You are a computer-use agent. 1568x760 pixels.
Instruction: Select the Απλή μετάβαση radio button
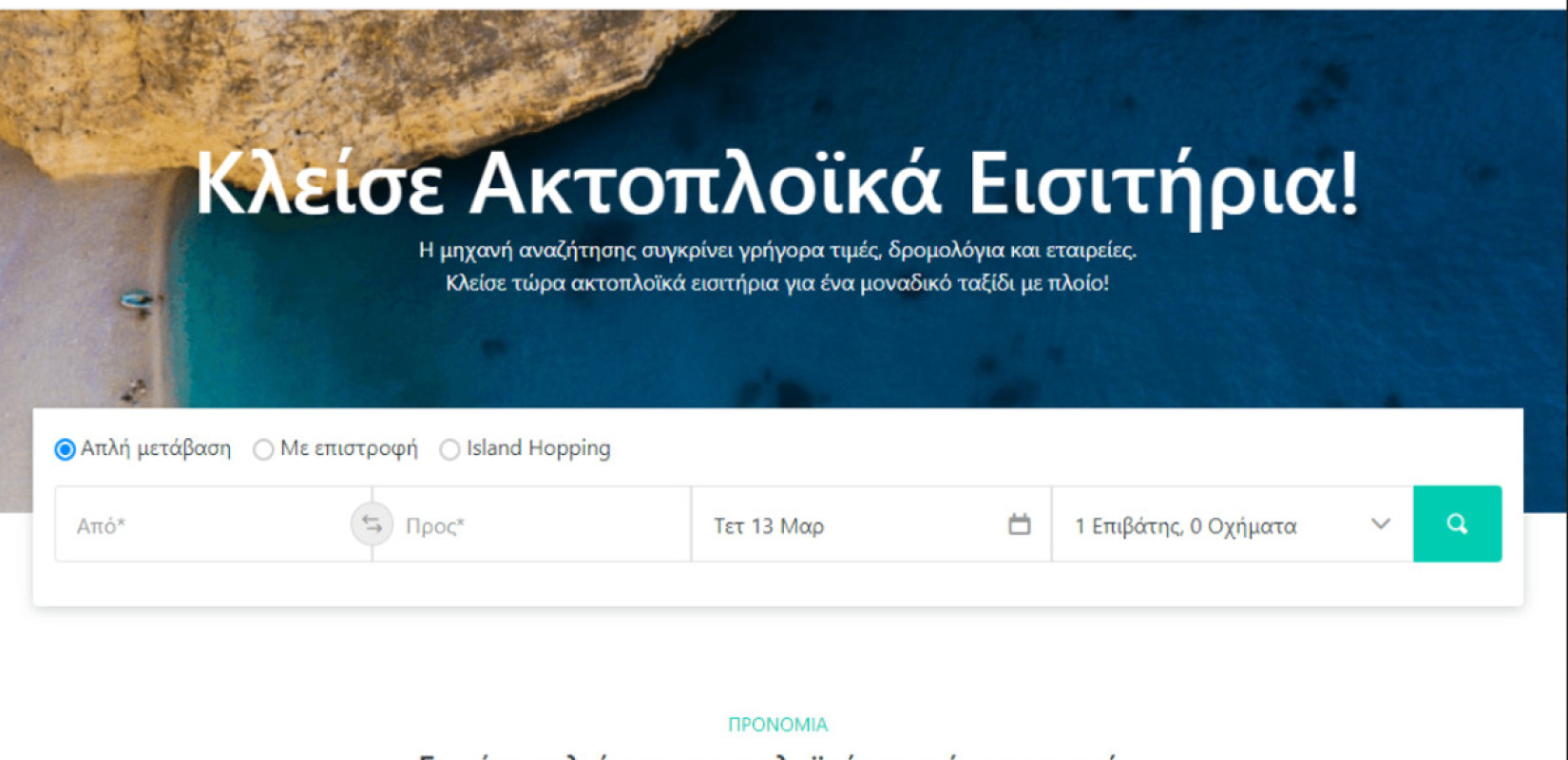pyautogui.click(x=65, y=449)
